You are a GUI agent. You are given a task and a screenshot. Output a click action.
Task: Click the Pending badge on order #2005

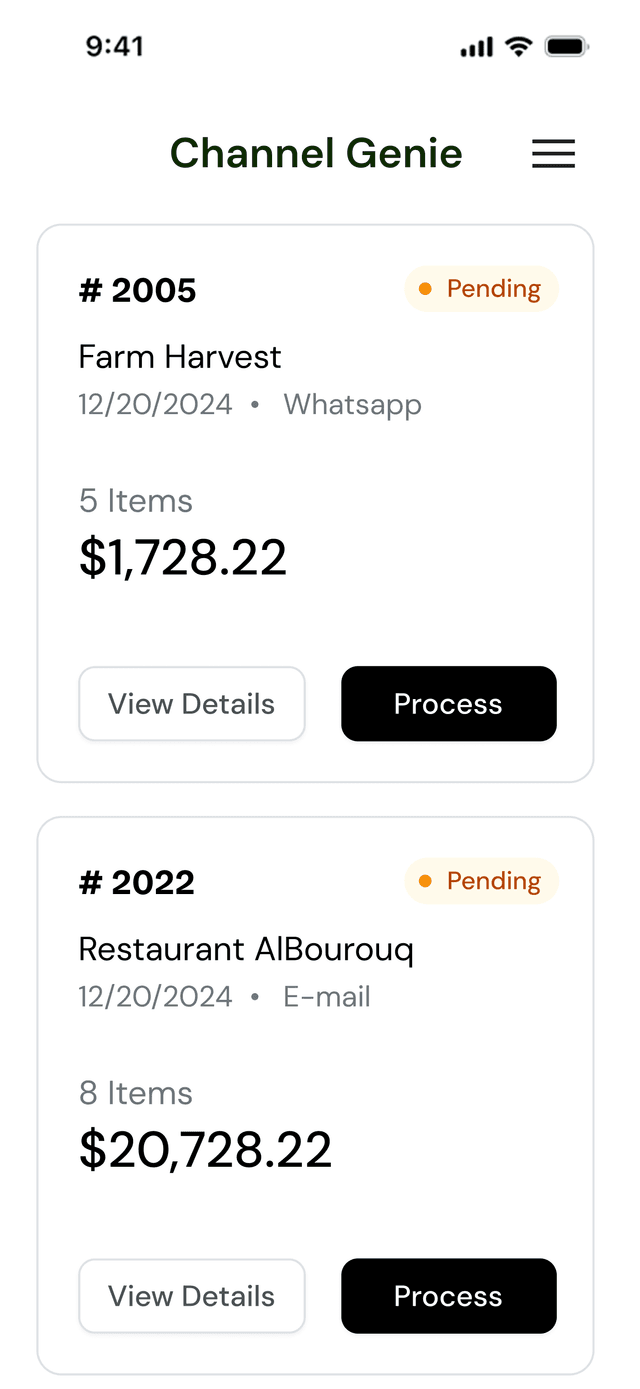click(481, 289)
